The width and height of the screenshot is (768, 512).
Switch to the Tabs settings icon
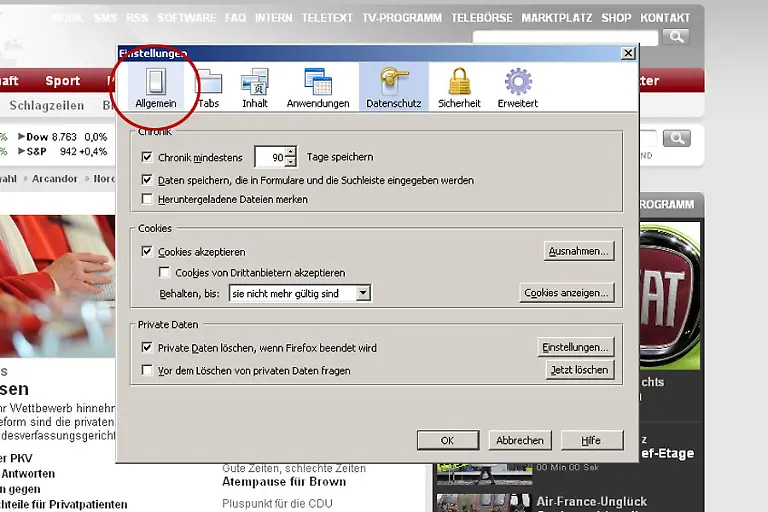(208, 87)
